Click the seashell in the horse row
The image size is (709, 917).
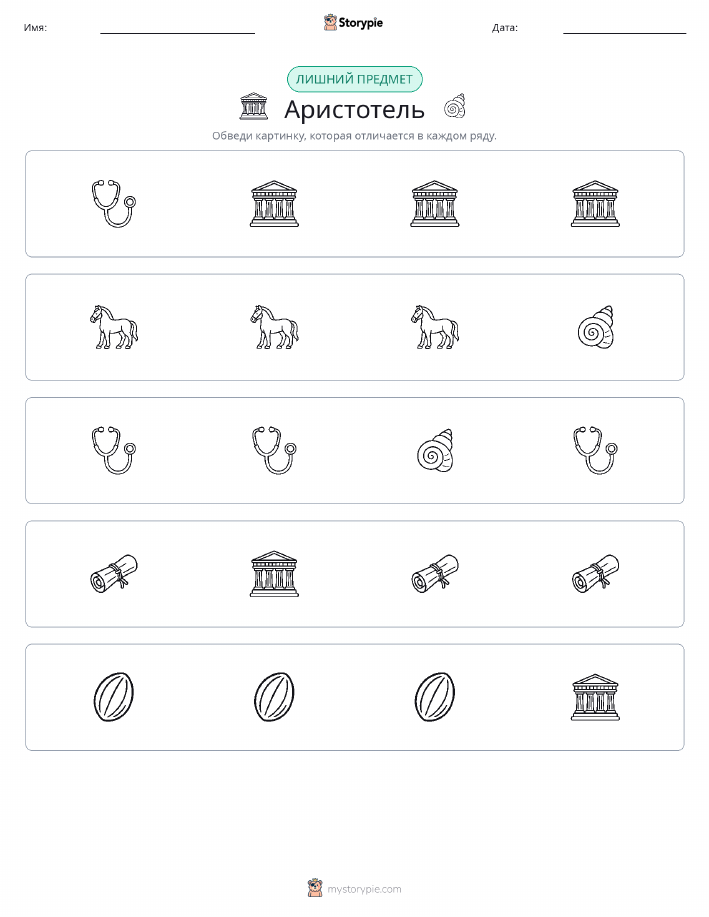[596, 328]
